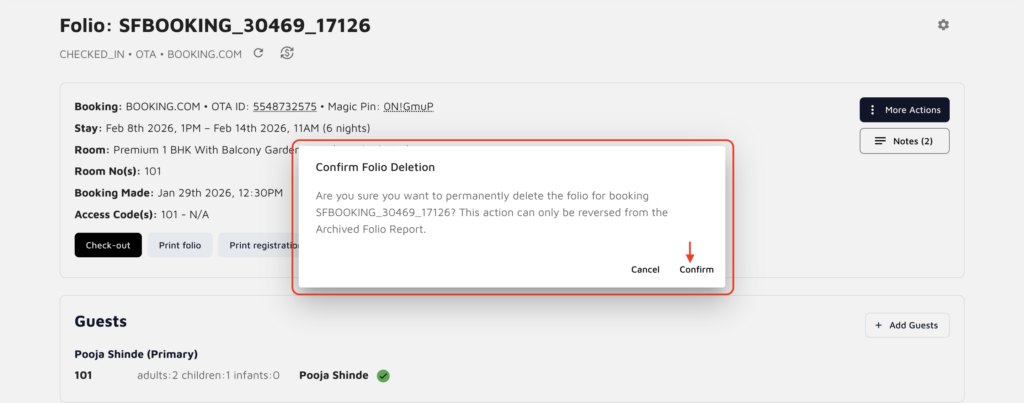Click the lines icon on Notes button
The width and height of the screenshot is (1024, 403).
(x=880, y=141)
